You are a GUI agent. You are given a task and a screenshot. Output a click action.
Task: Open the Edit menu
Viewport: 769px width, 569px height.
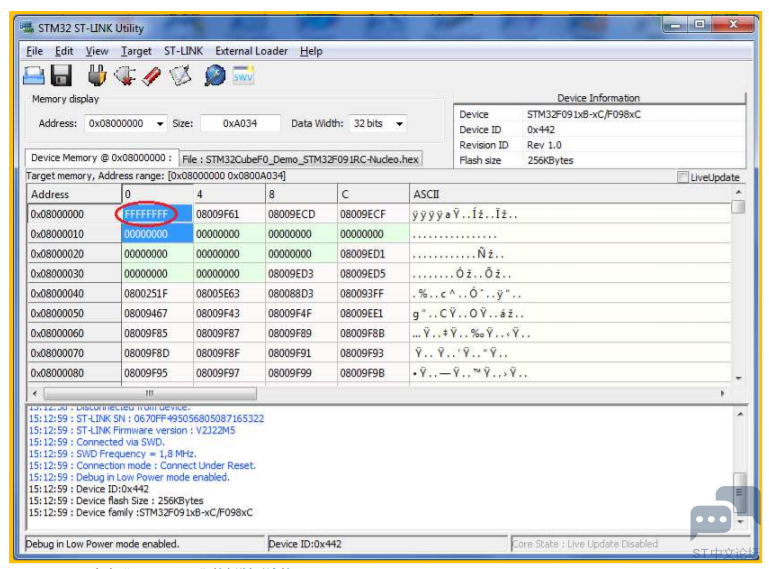pos(64,51)
